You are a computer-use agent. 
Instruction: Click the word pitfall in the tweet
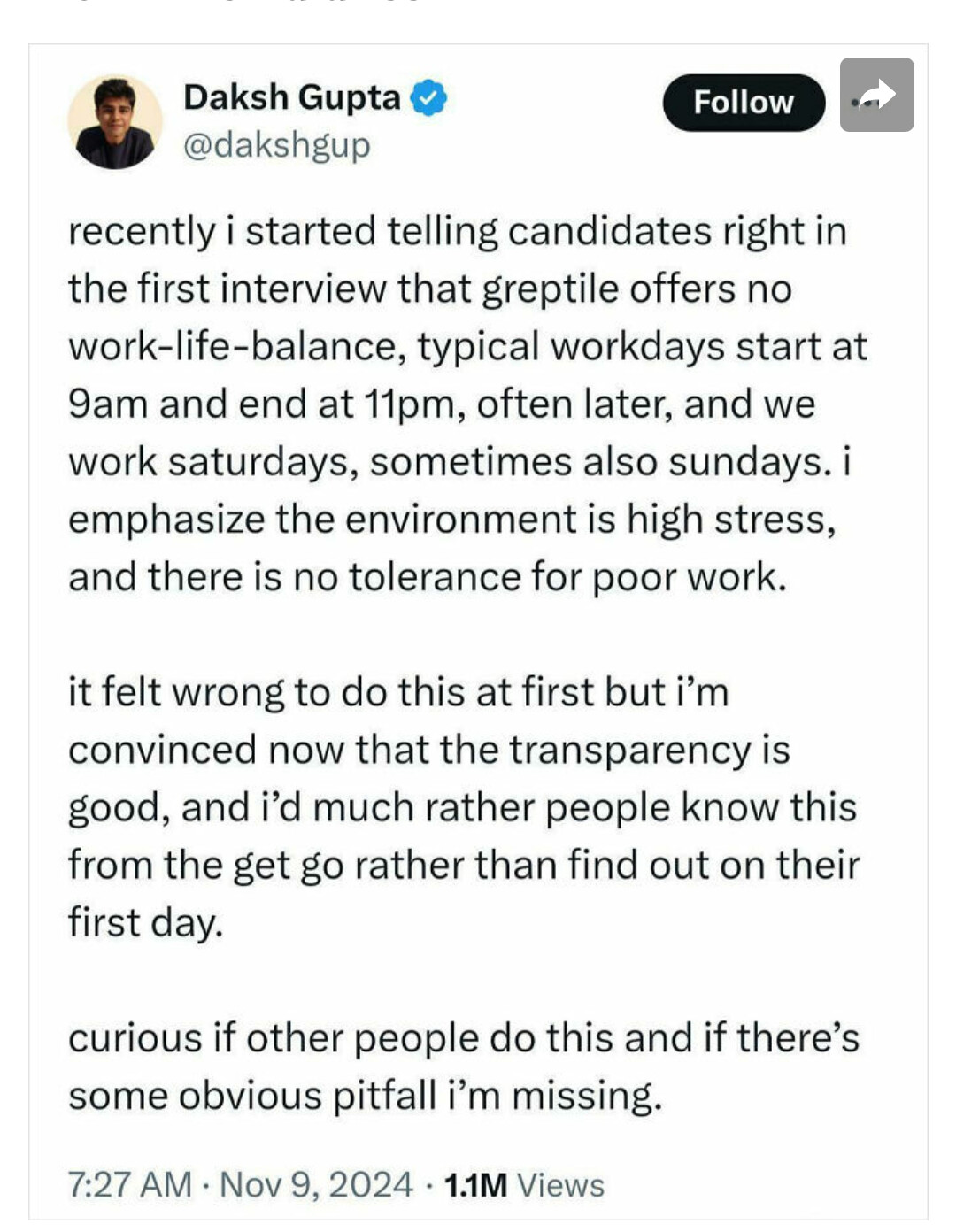tap(385, 1096)
